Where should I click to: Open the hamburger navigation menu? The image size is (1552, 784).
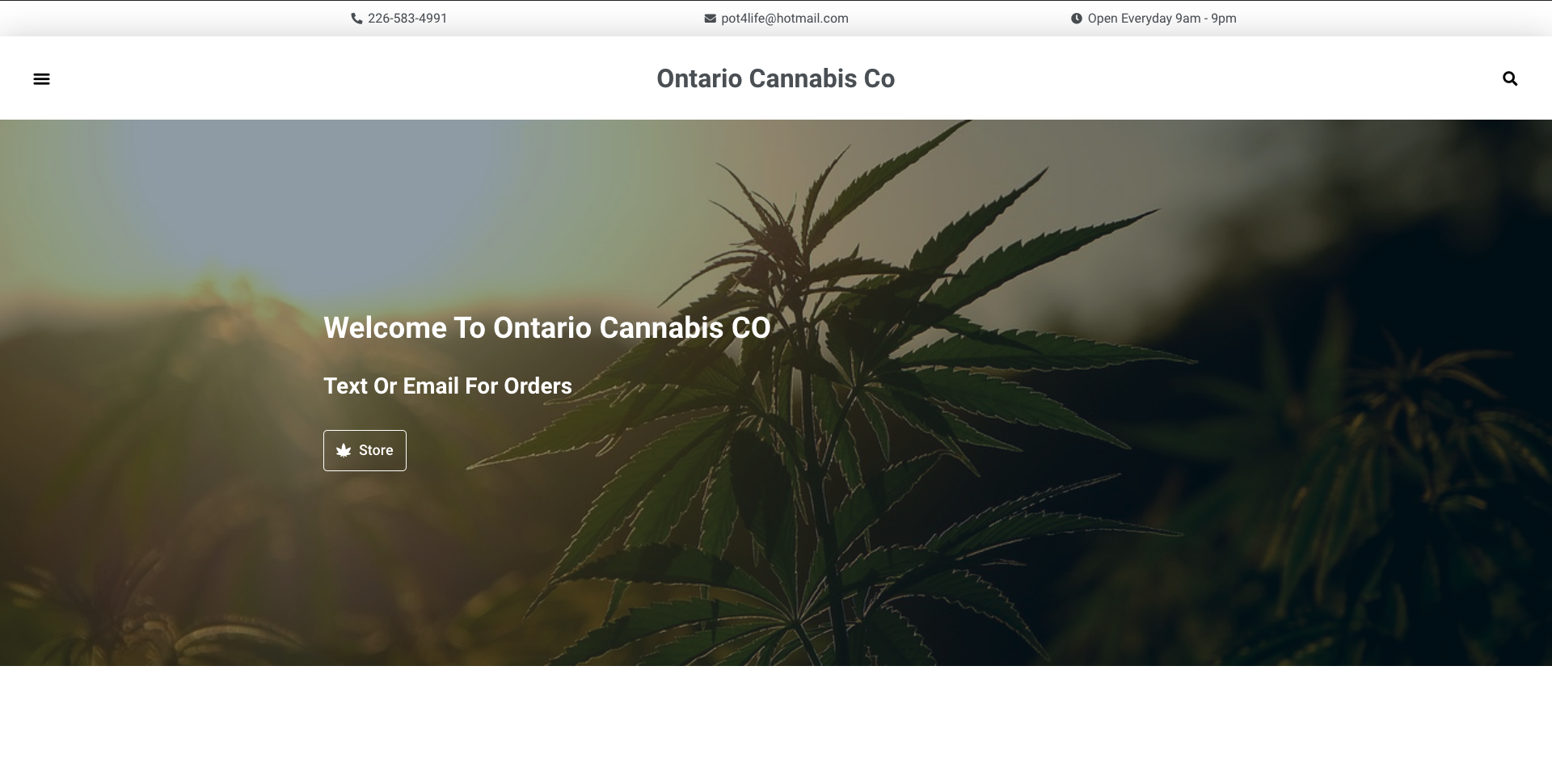[41, 78]
